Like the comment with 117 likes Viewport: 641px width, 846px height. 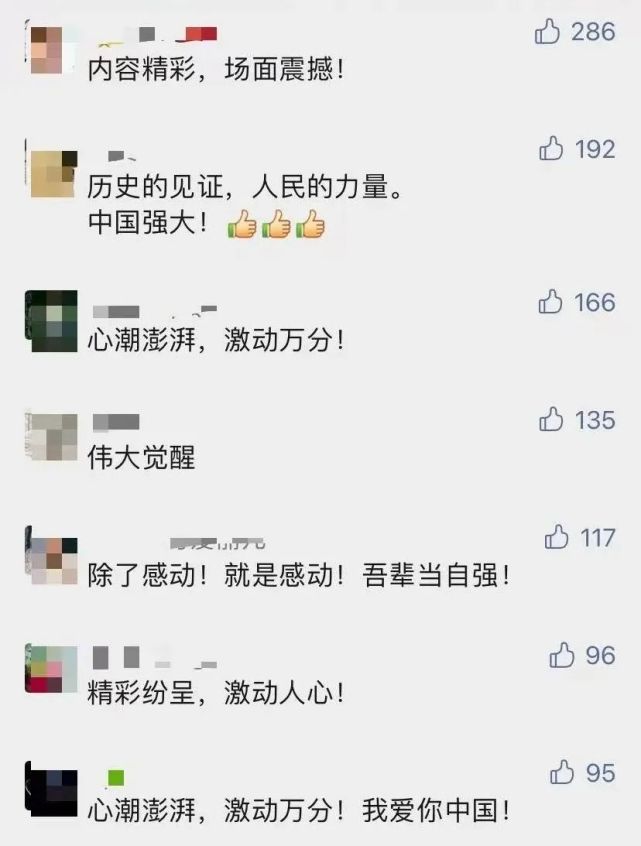click(556, 537)
